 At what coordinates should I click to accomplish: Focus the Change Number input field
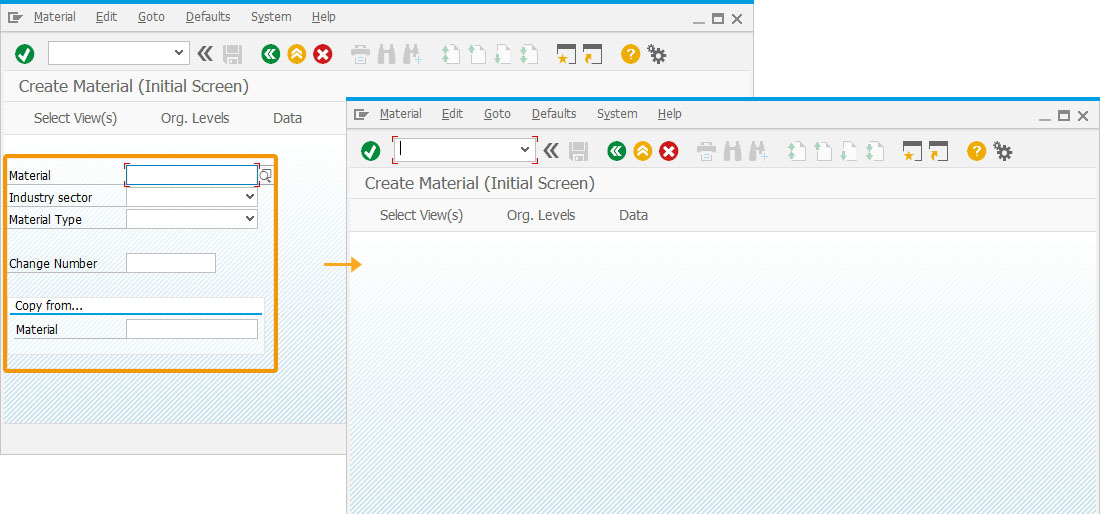coord(171,263)
